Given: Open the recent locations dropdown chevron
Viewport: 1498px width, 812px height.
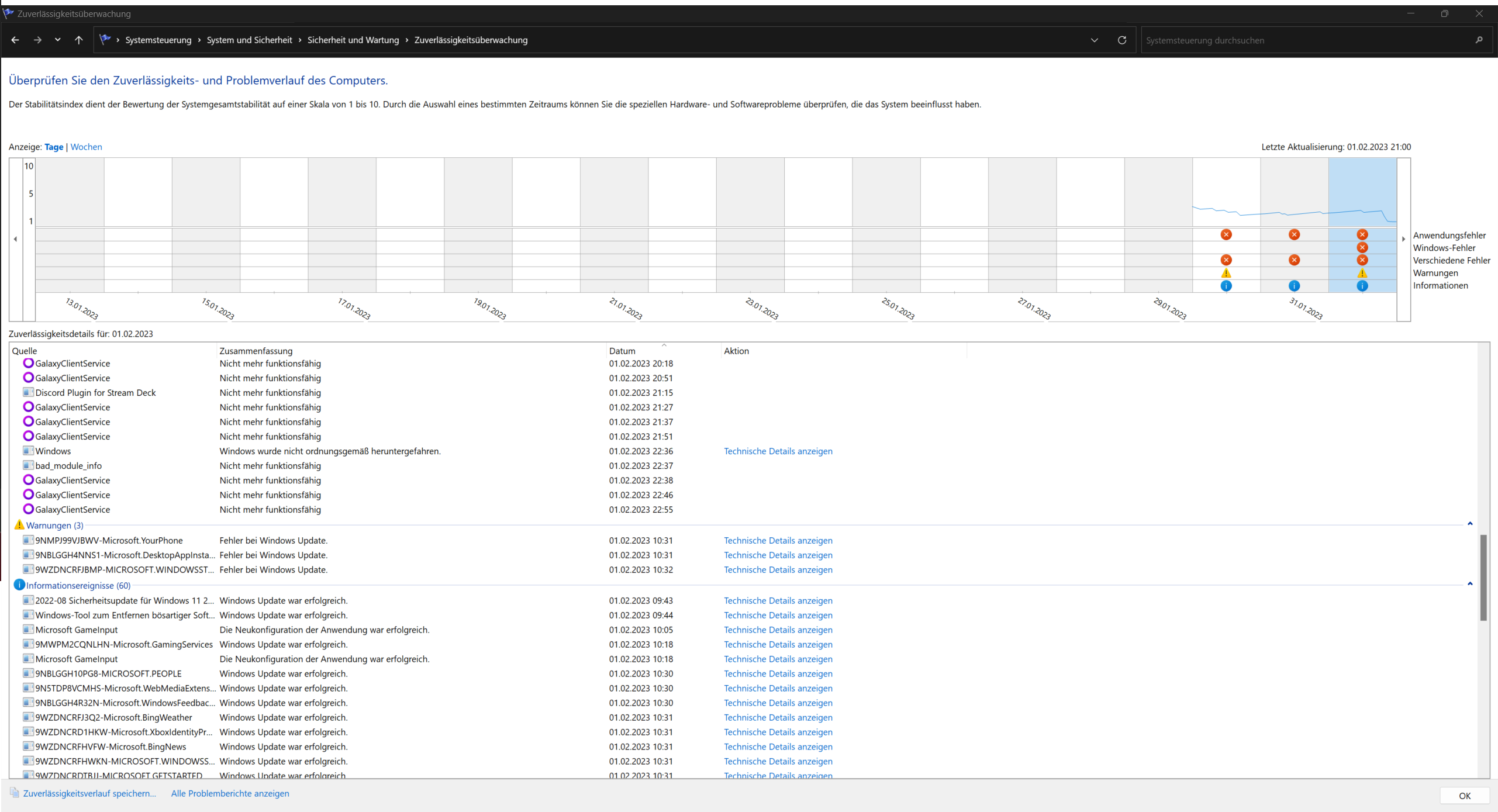Looking at the screenshot, I should (57, 40).
